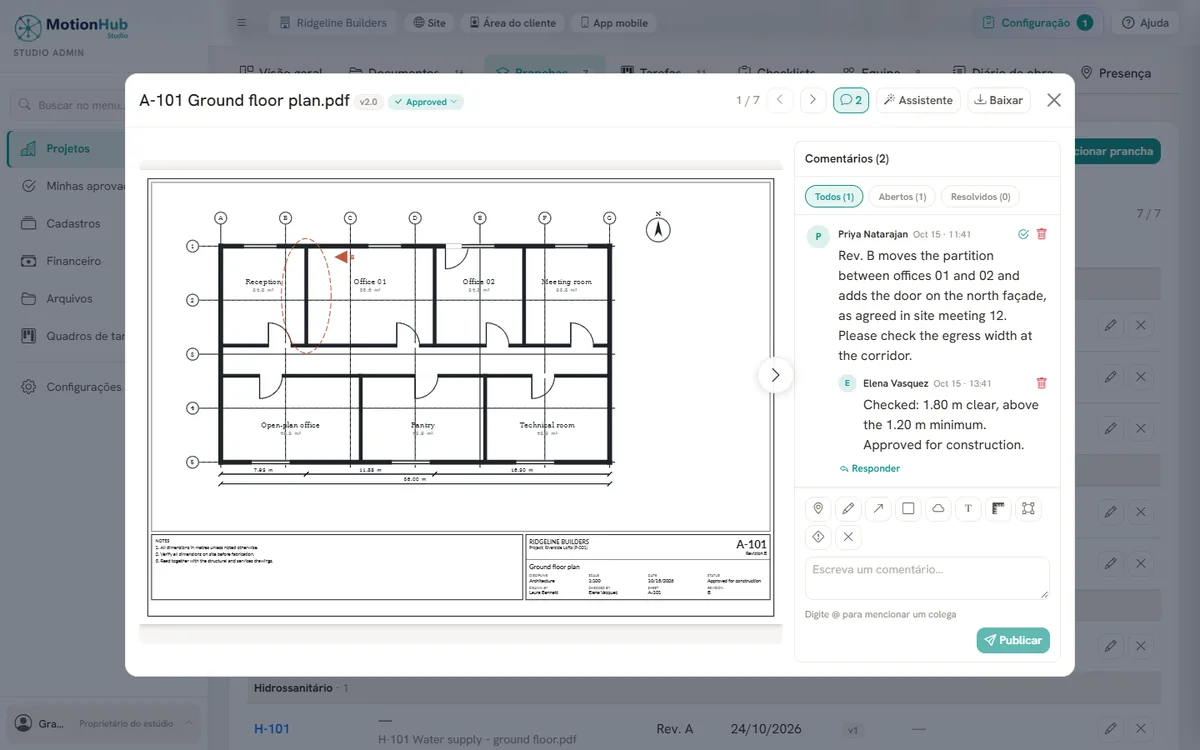This screenshot has height=750, width=1200.
Task: Cancel the active annotation tool with X
Action: point(848,537)
